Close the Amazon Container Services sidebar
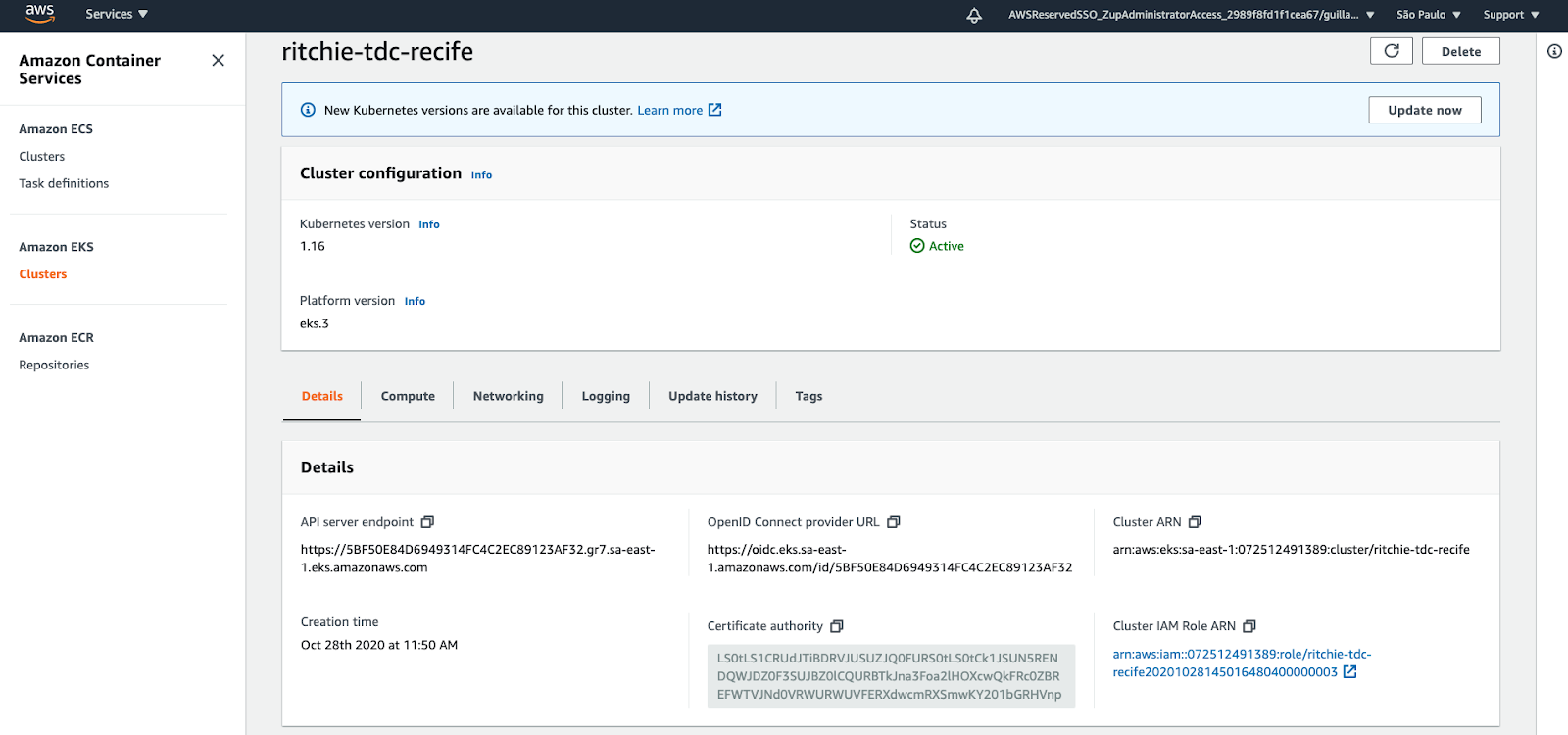Screen dimensions: 1568x735 (x=218, y=61)
